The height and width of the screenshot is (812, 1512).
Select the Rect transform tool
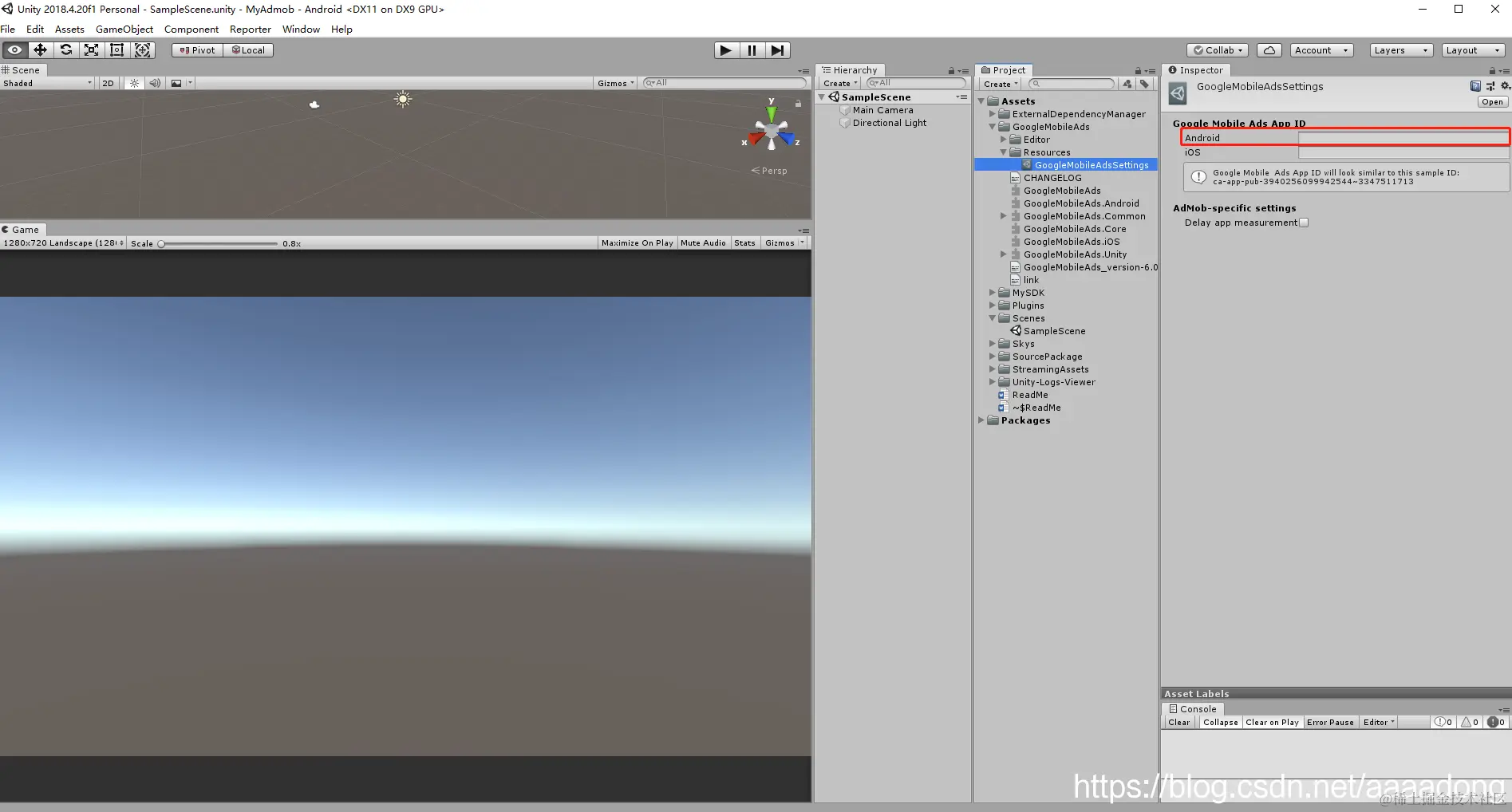(x=117, y=50)
